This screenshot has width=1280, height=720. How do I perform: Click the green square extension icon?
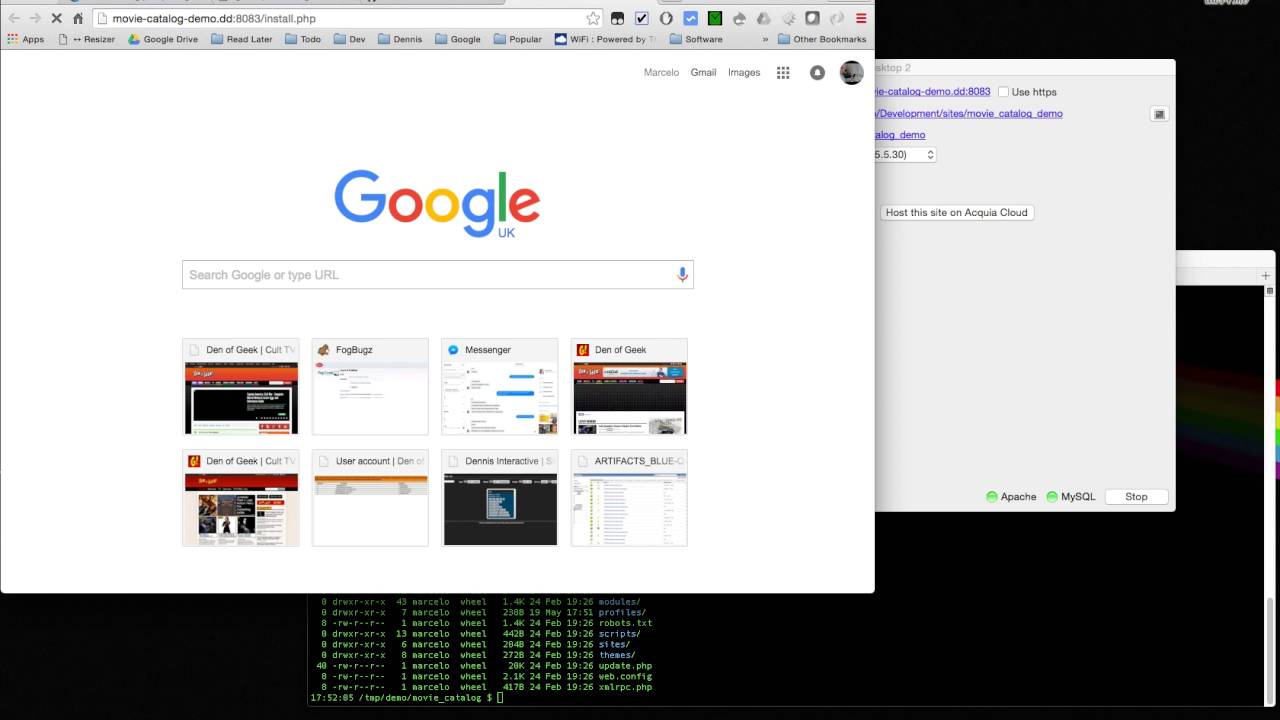point(715,18)
